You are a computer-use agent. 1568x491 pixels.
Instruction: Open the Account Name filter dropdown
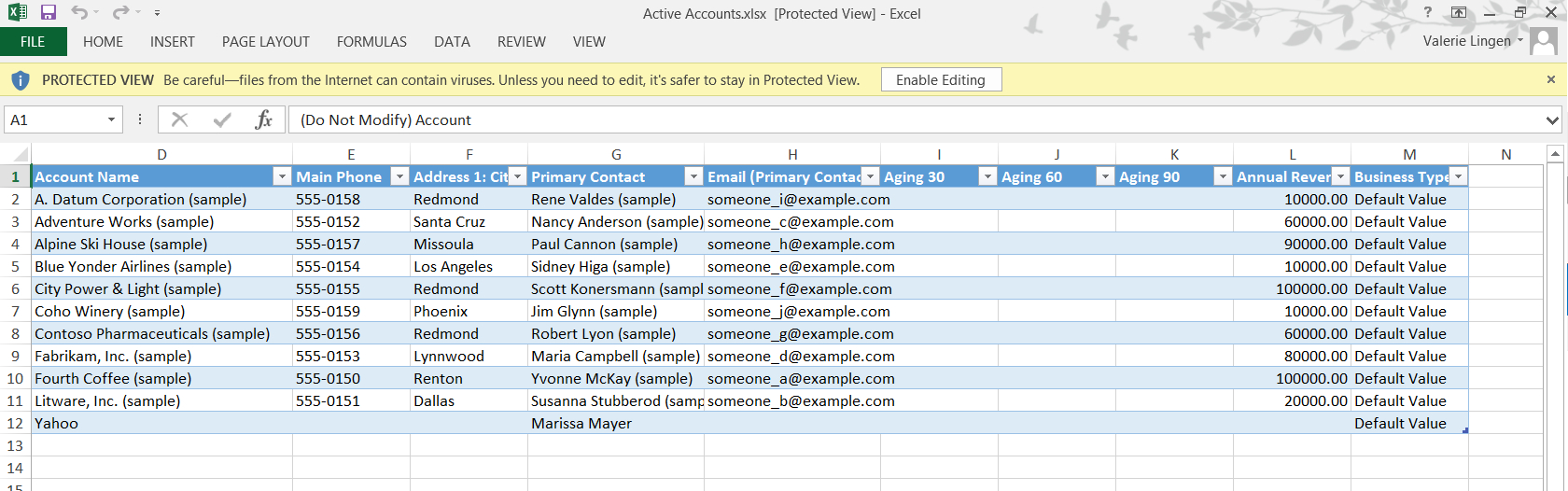pos(281,176)
